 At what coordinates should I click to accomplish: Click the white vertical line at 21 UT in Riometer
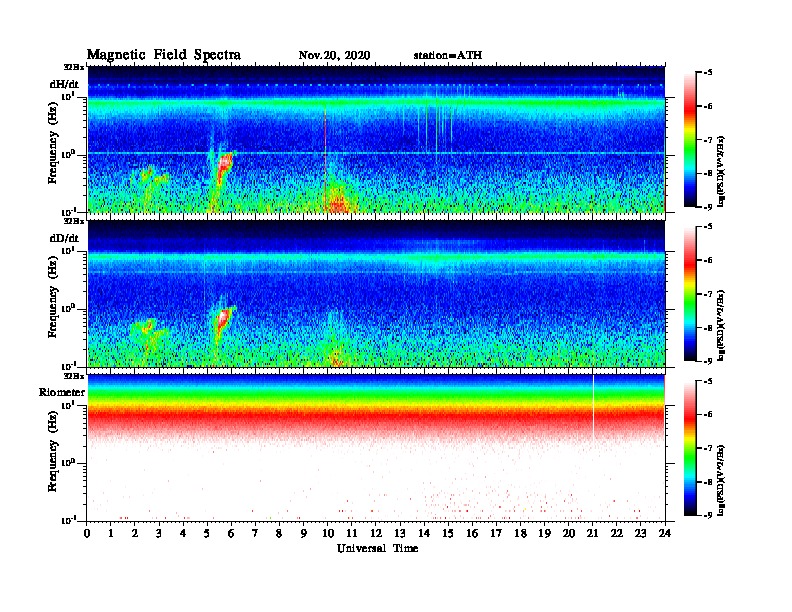pyautogui.click(x=593, y=406)
